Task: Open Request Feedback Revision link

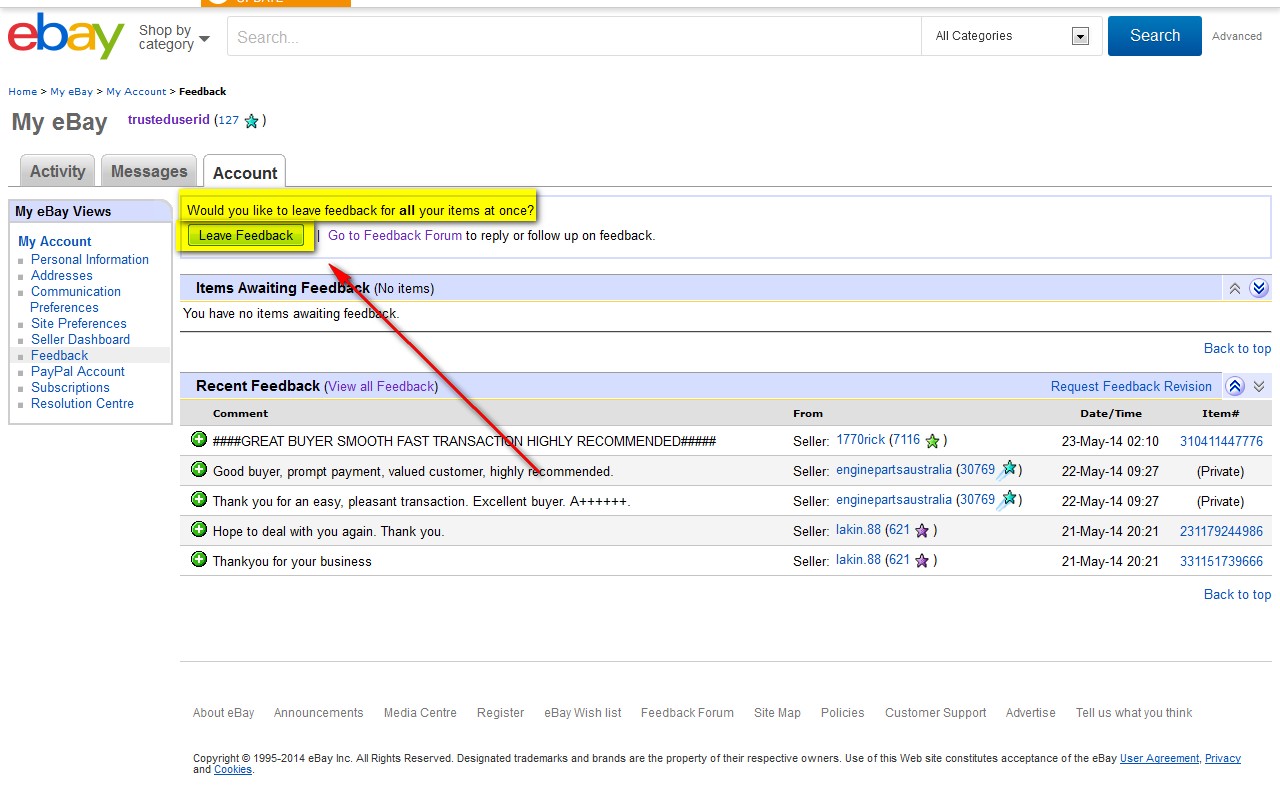Action: click(x=1130, y=386)
